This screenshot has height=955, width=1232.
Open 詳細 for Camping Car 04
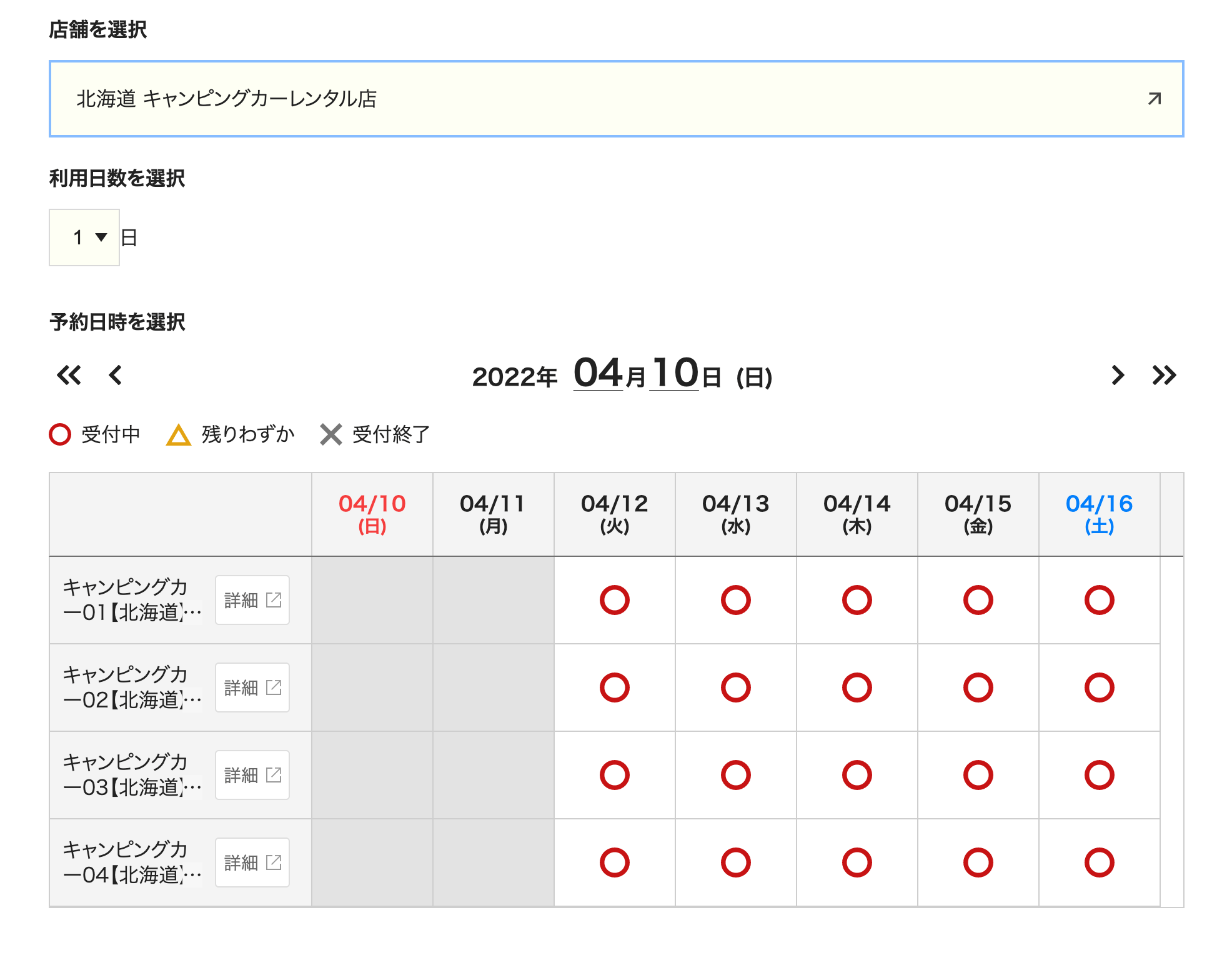252,862
